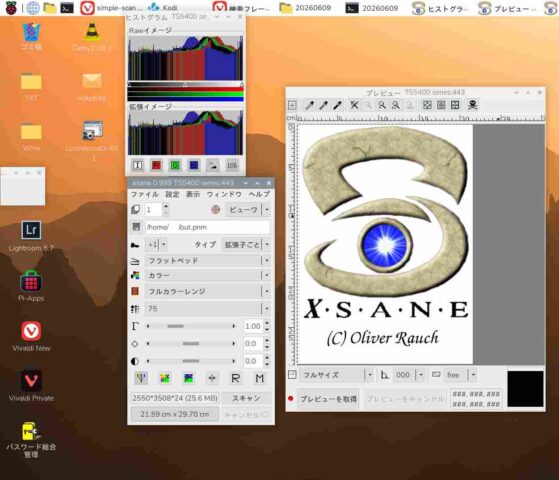
Task: Click the auto-enhancement trident icon in Xsane
Action: (141, 378)
